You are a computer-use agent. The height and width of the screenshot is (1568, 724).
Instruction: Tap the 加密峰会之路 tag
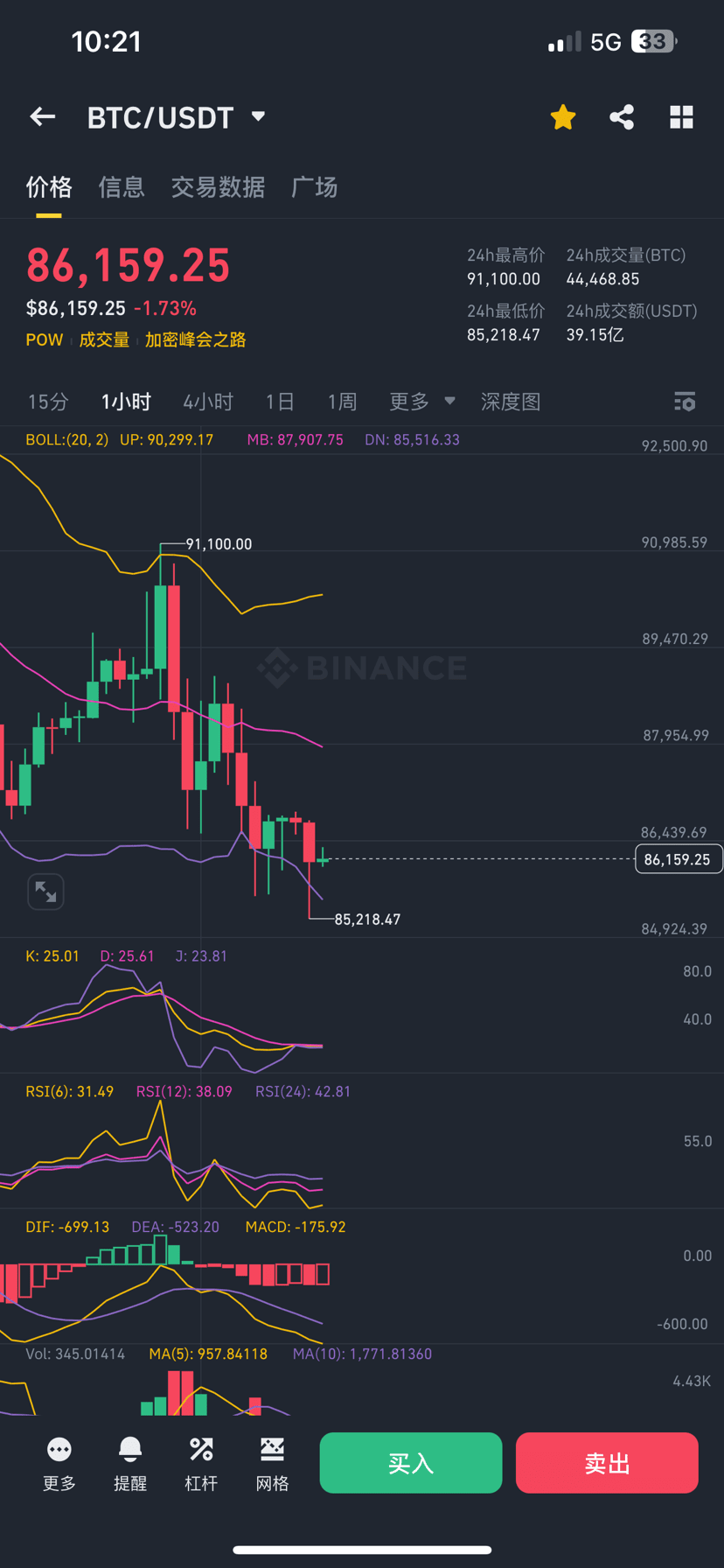coord(196,339)
